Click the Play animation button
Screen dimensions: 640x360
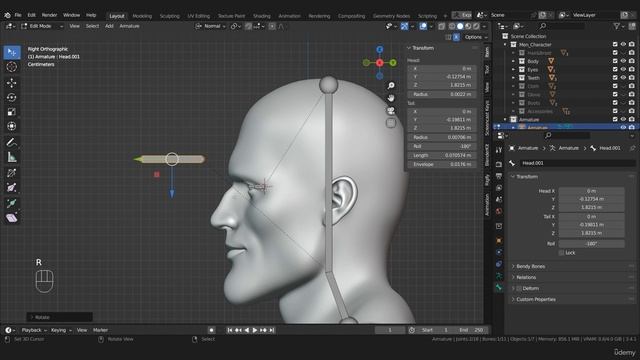tap(255, 330)
